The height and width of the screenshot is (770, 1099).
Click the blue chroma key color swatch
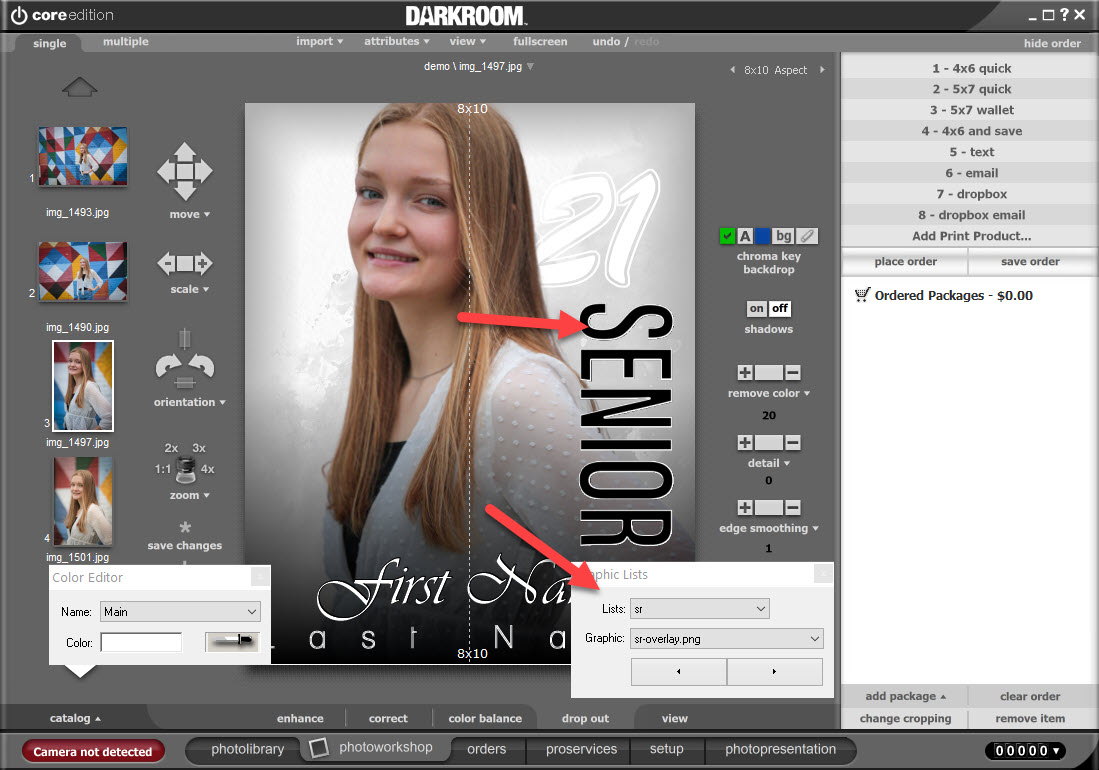(763, 236)
